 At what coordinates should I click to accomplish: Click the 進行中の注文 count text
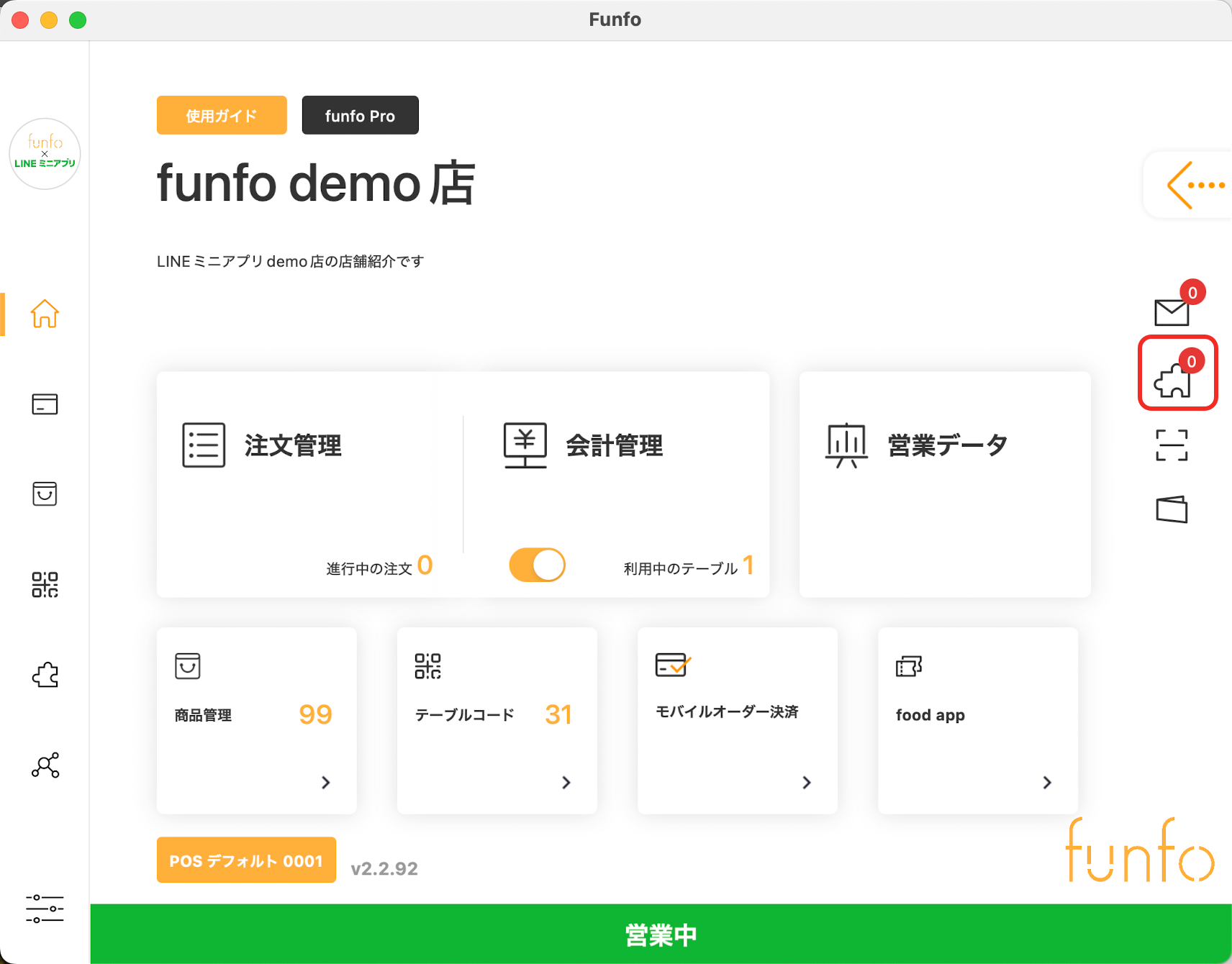click(379, 566)
